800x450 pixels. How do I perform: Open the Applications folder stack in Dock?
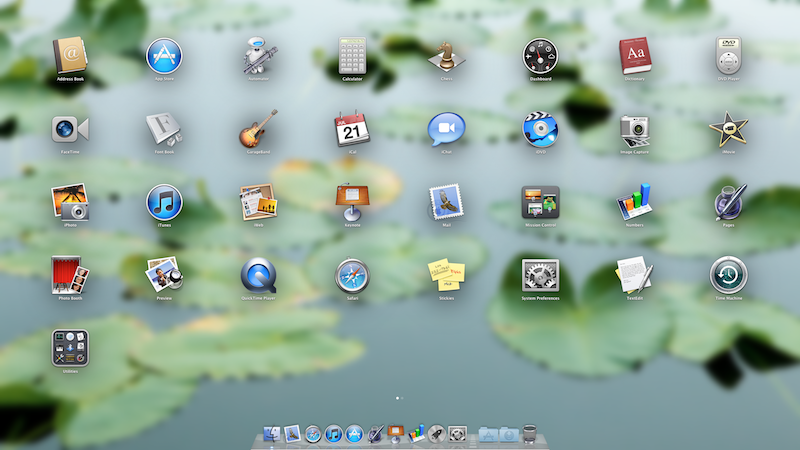(488, 435)
